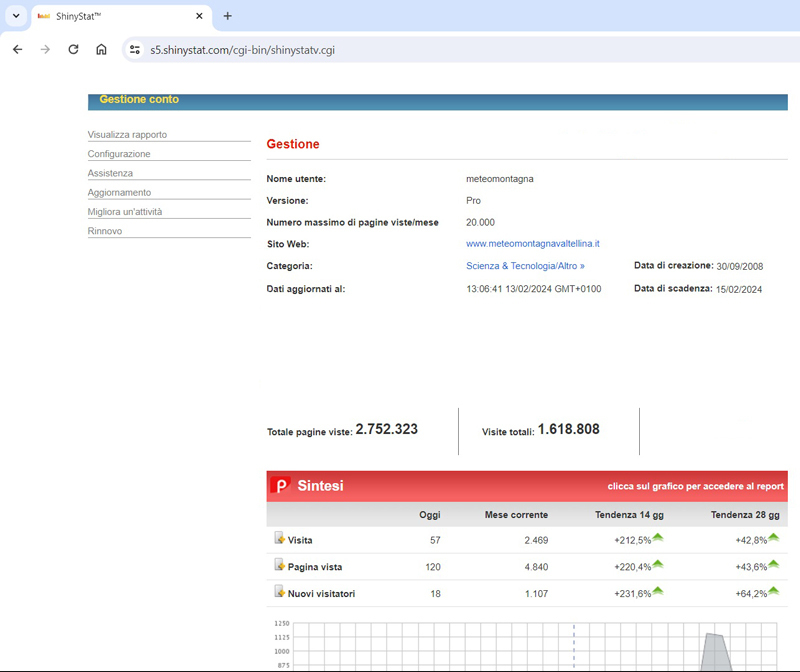Click the expiry date 15/02/2024

coord(738,289)
